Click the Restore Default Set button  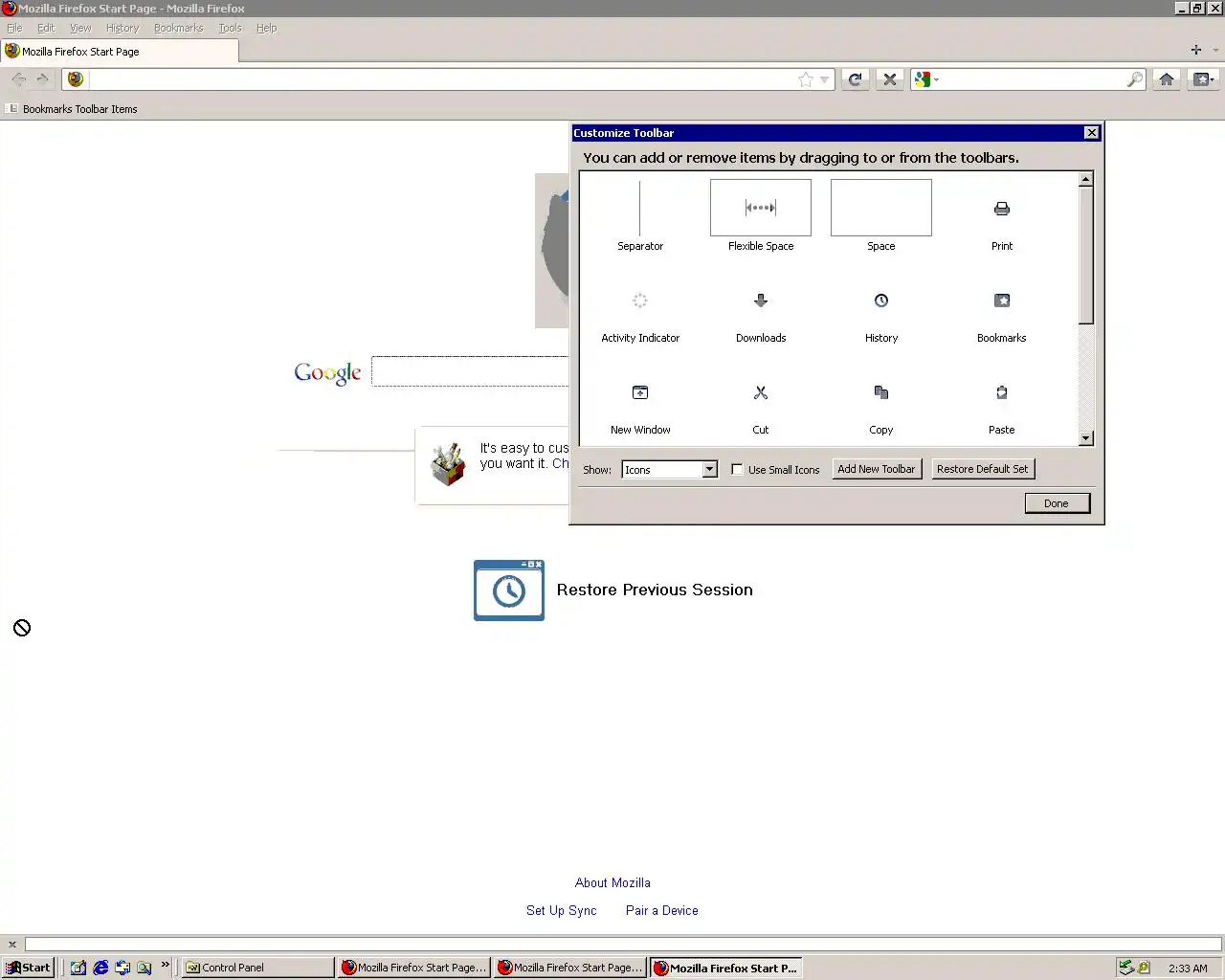[x=983, y=469]
